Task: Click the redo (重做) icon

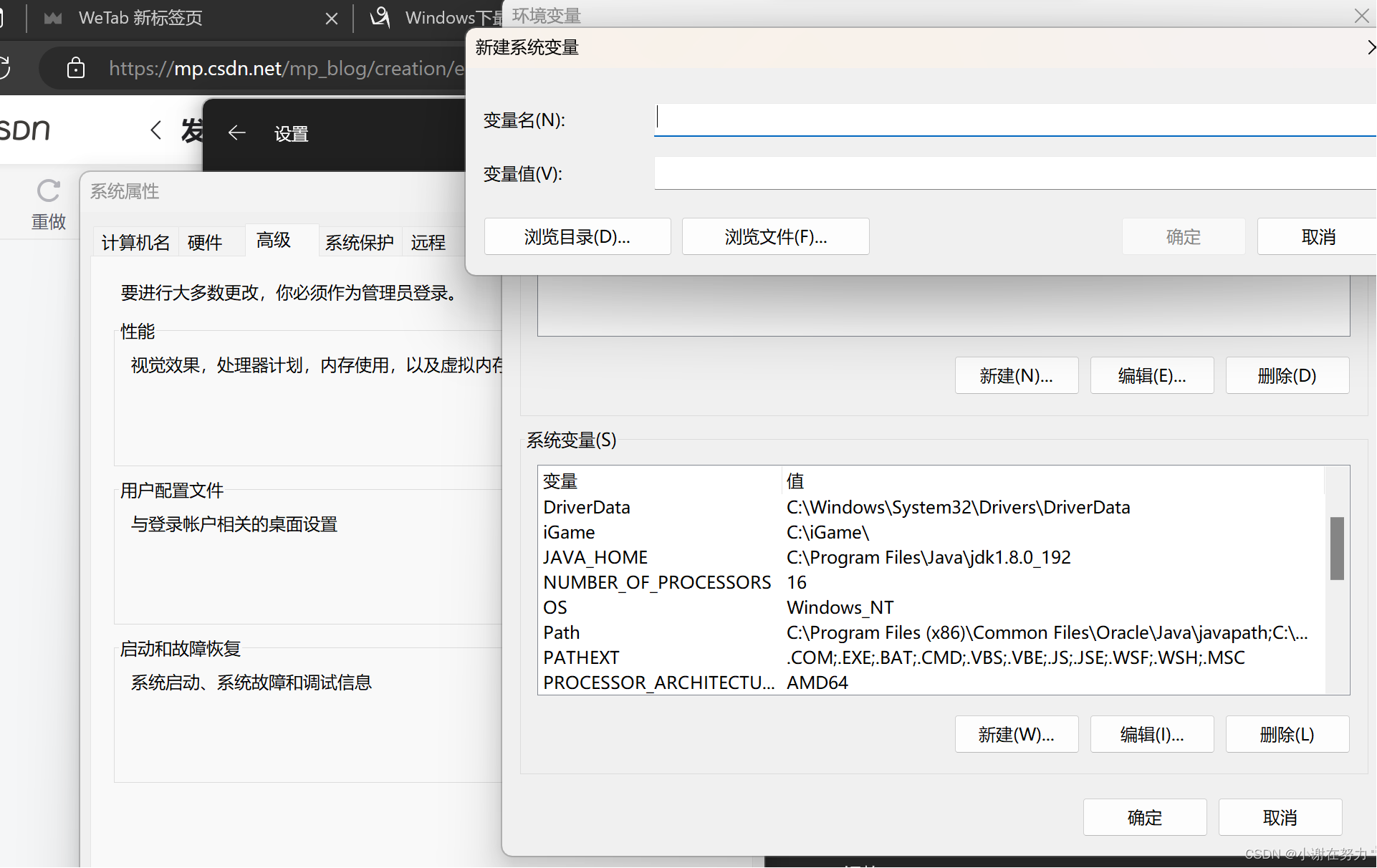Action: pos(48,191)
